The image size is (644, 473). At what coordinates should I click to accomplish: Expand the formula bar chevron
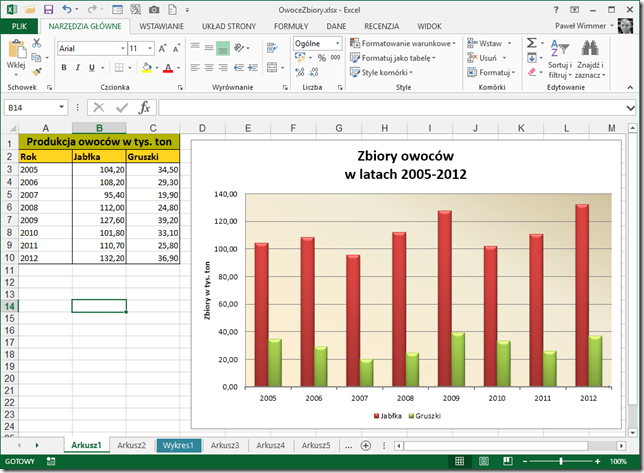click(x=630, y=108)
